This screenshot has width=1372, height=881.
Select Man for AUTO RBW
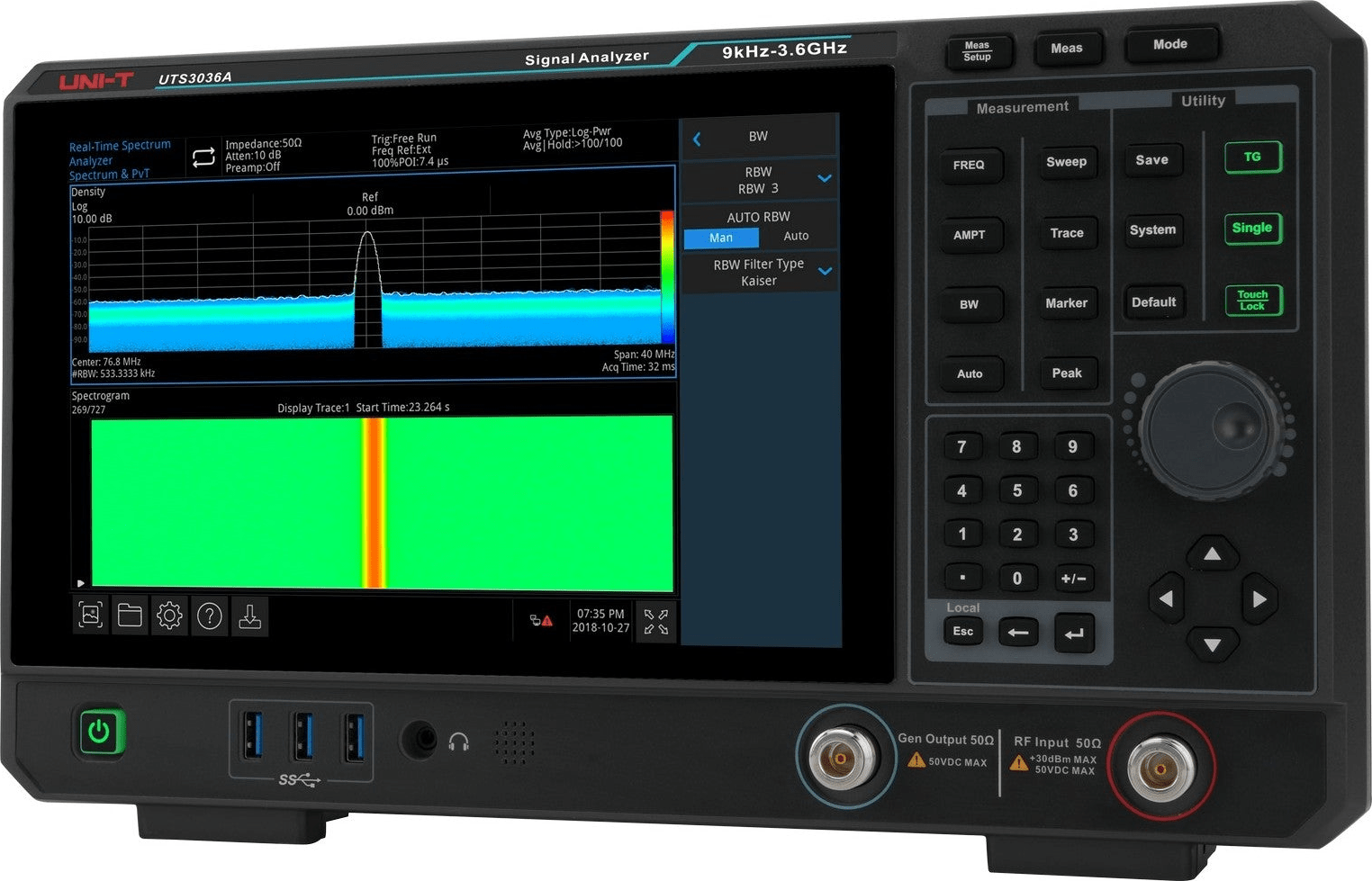tap(721, 238)
